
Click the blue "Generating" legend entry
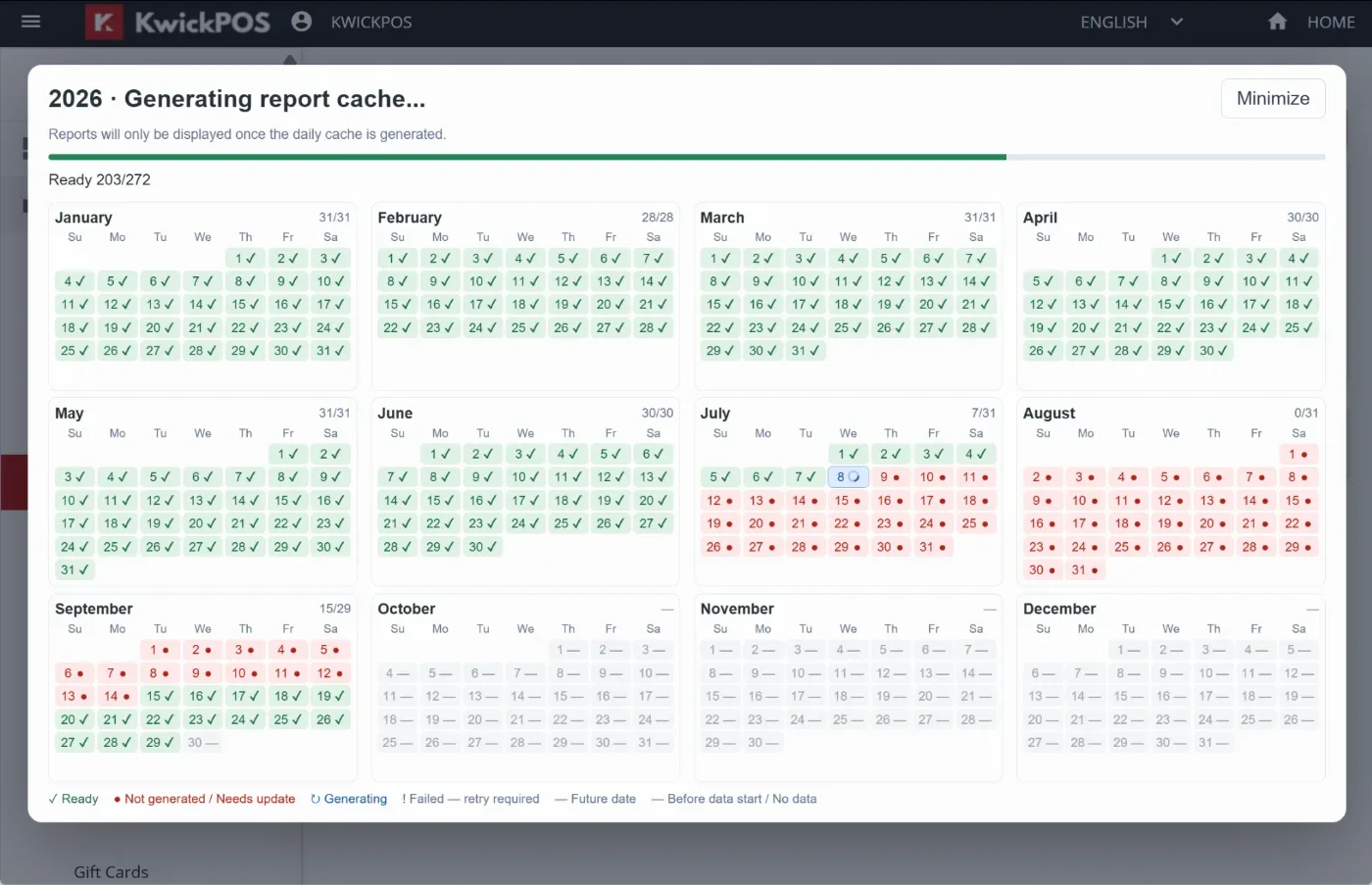[349, 799]
